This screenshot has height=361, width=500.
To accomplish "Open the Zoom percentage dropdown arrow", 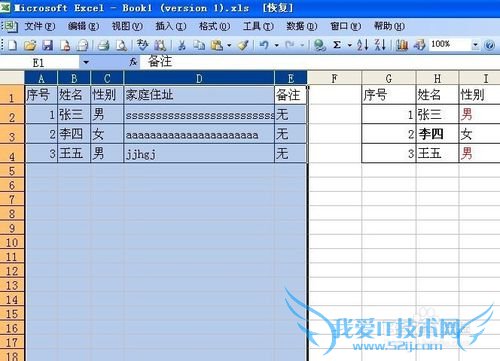I will click(x=475, y=45).
